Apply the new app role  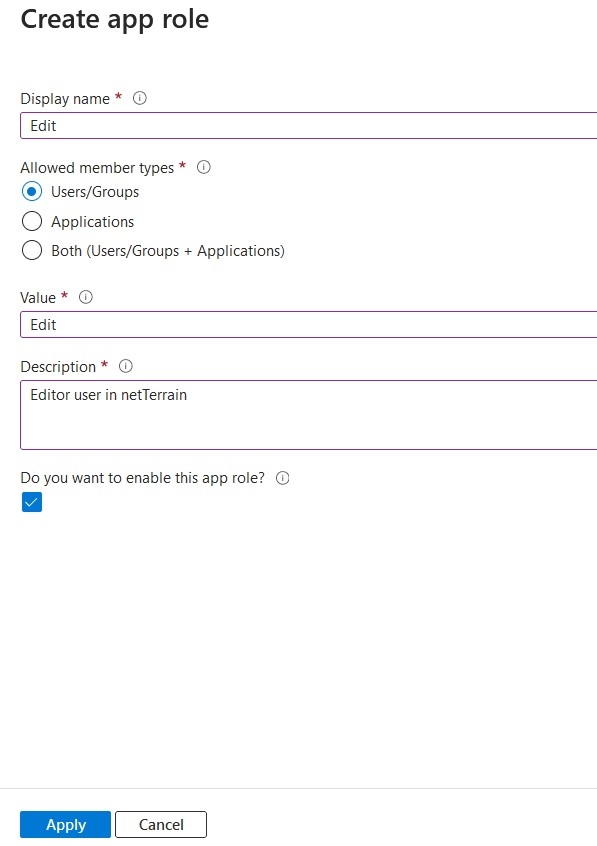65,824
